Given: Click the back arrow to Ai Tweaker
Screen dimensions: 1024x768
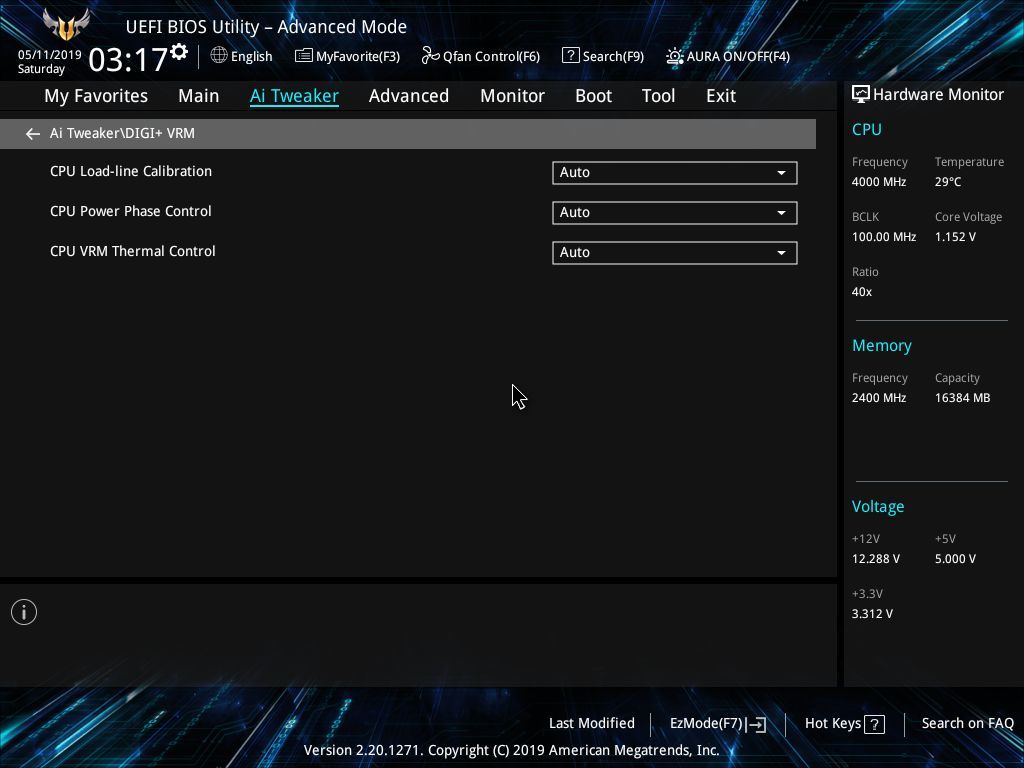Looking at the screenshot, I should click(x=33, y=134).
